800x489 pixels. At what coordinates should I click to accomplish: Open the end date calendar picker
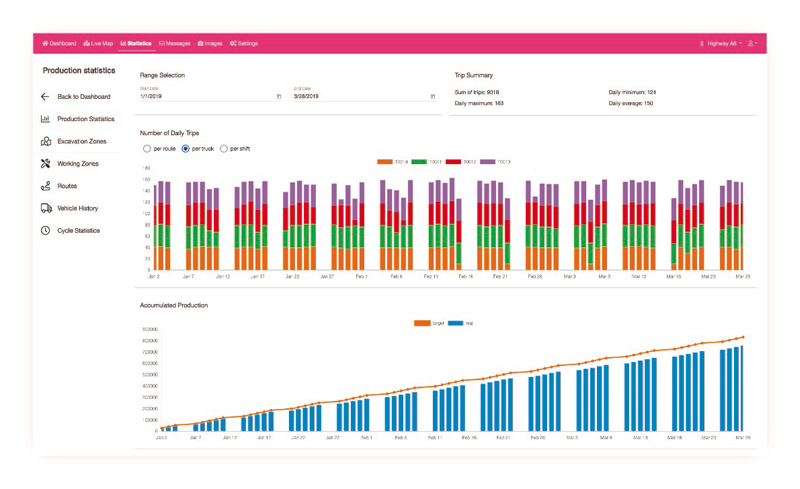click(x=432, y=97)
